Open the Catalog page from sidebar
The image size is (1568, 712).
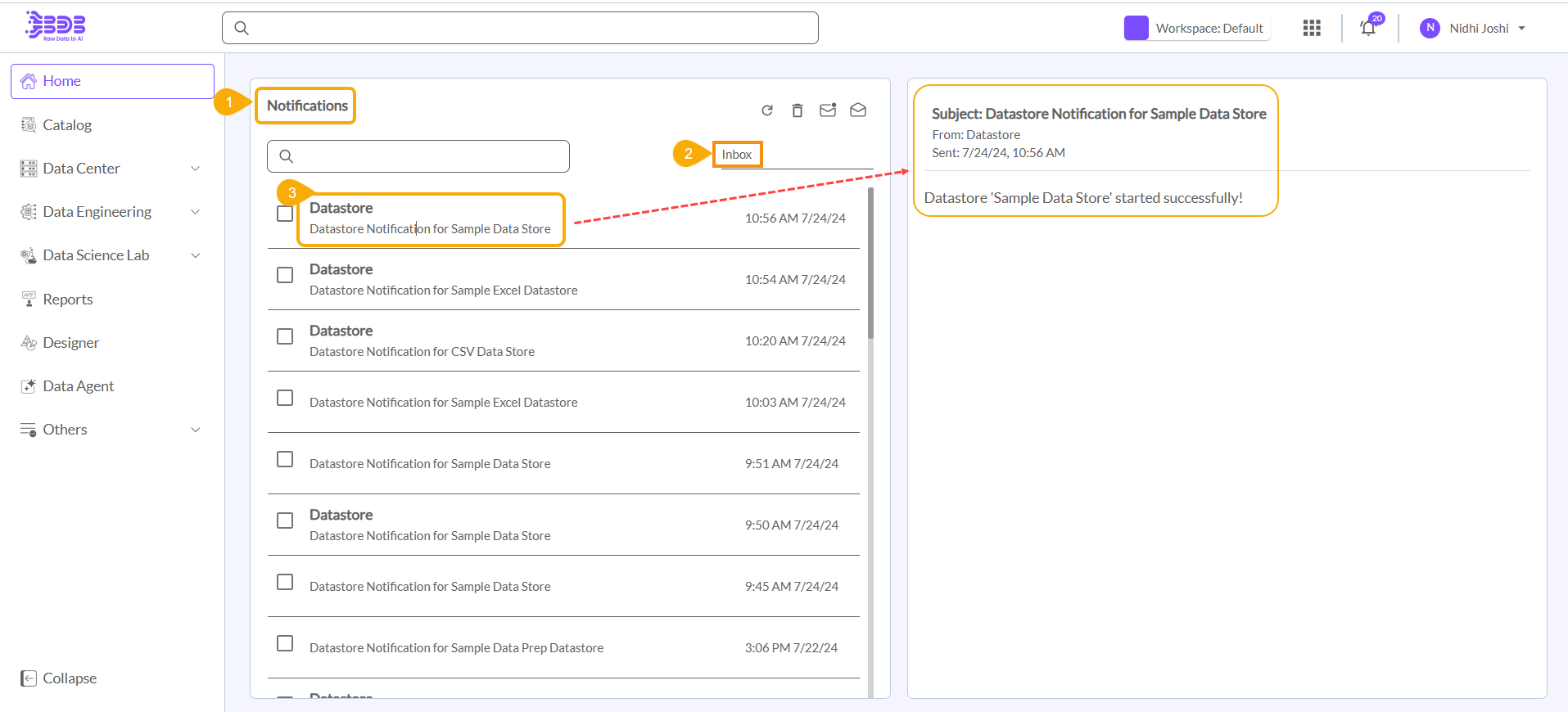[67, 125]
